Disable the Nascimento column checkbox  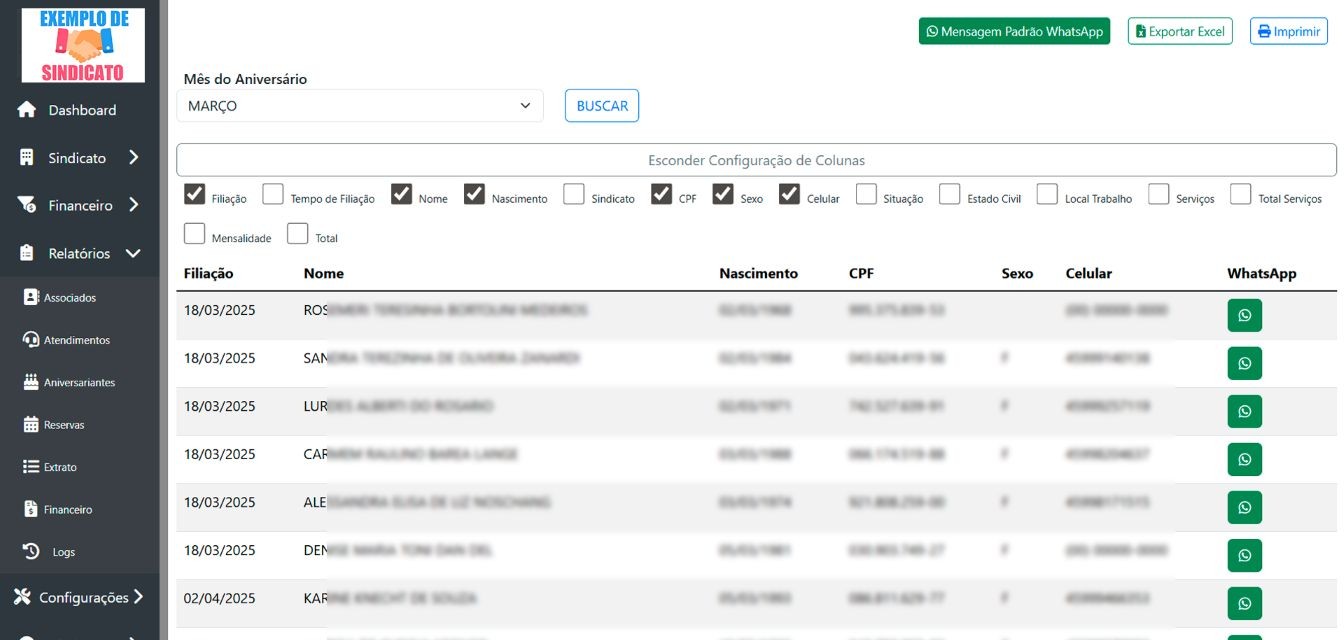(x=474, y=192)
